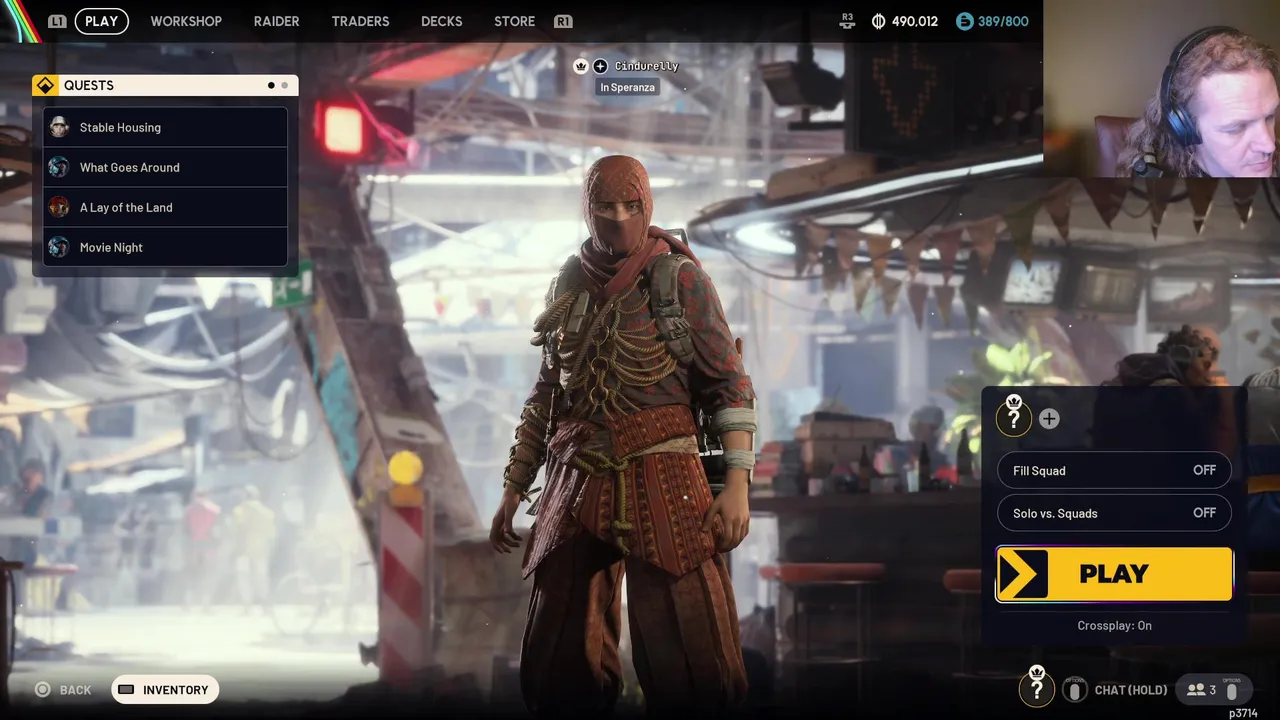Open the social list showing 3 players
The height and width of the screenshot is (720, 1280).
point(1213,690)
